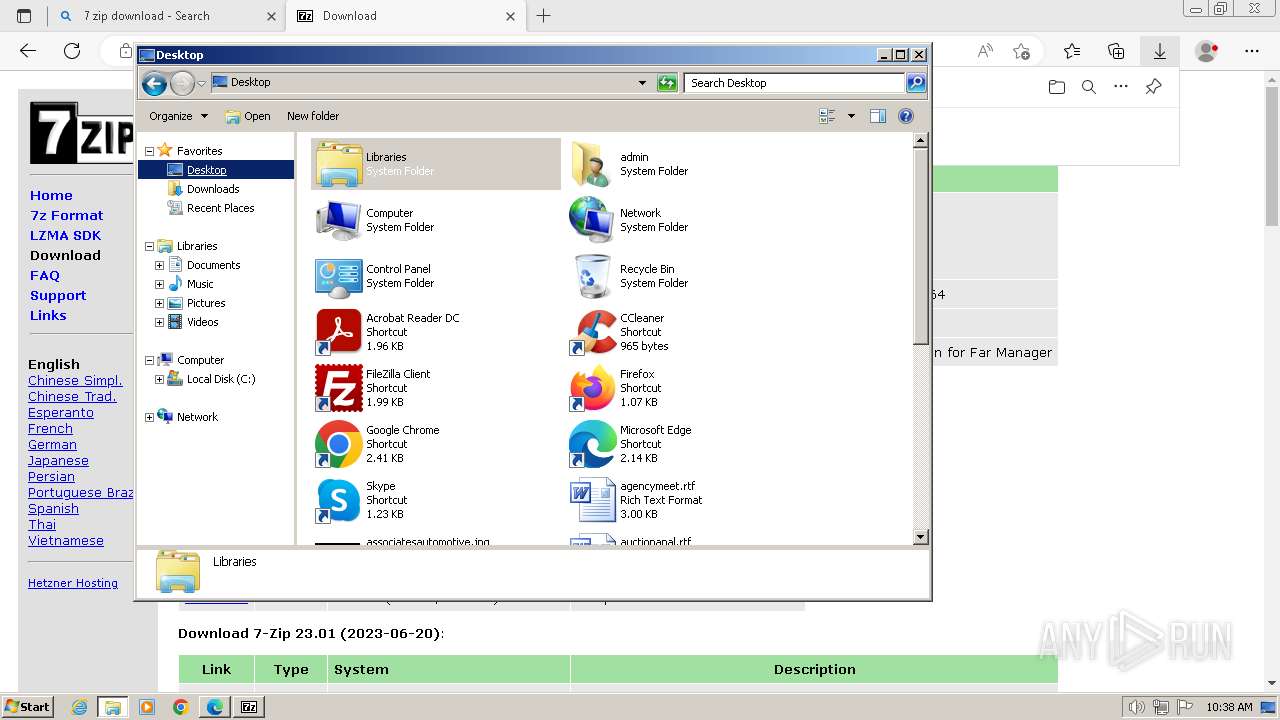Search downloads magnifier in Edge panel
Screen dimensions: 1280x720
pos(1089,87)
